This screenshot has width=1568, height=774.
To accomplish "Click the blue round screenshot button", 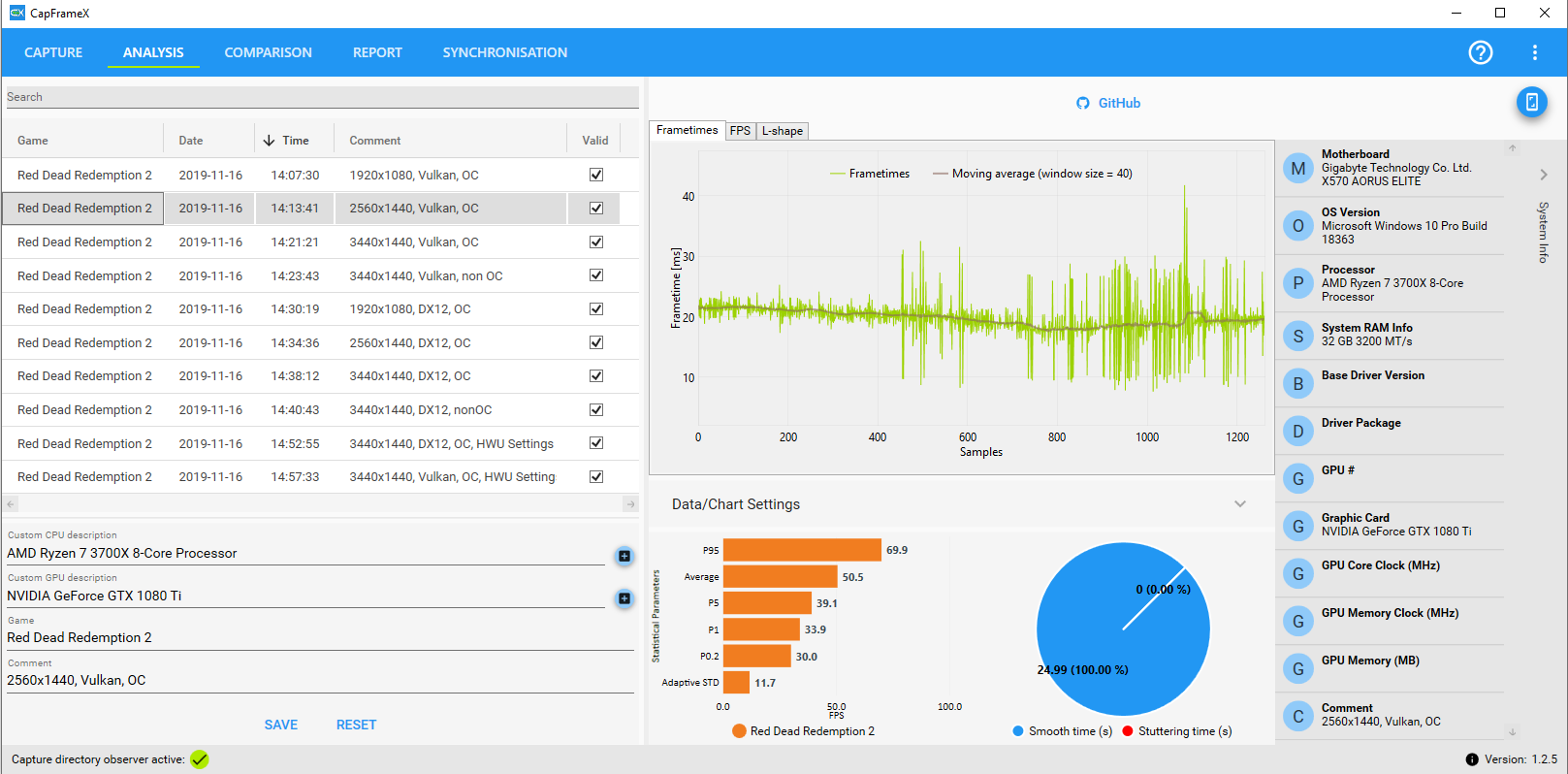I will (x=1532, y=102).
